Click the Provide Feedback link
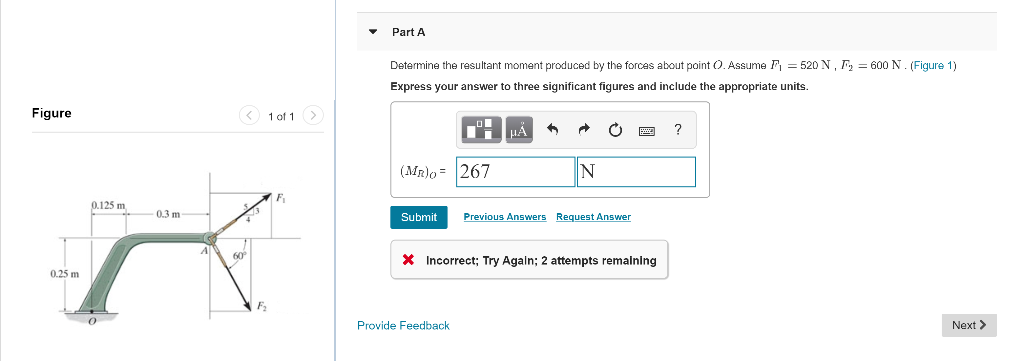Image resolution: width=1024 pixels, height=361 pixels. pos(403,325)
